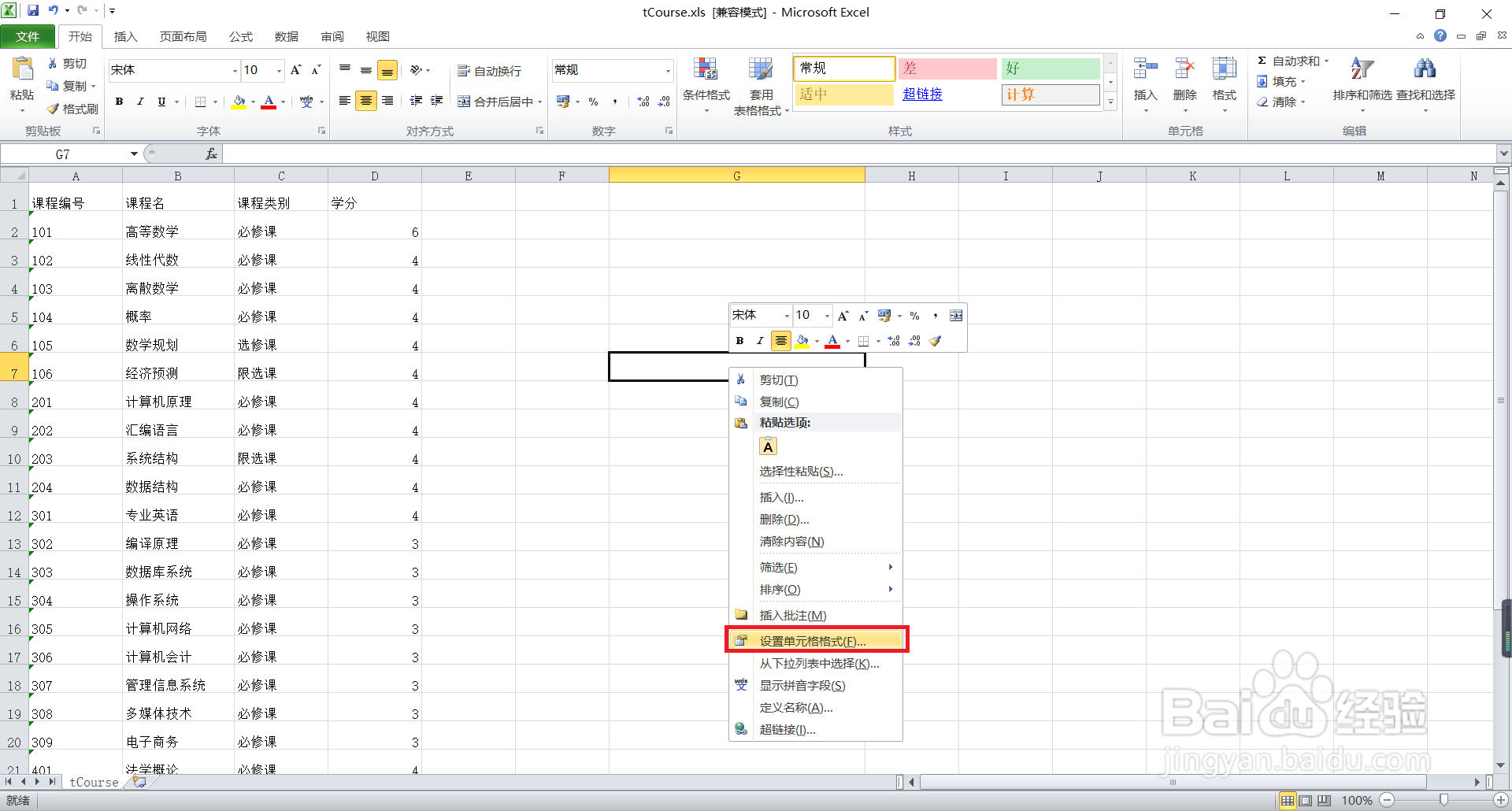Apply the Neutral (适中) cell style
This screenshot has width=1512, height=811.
point(844,94)
